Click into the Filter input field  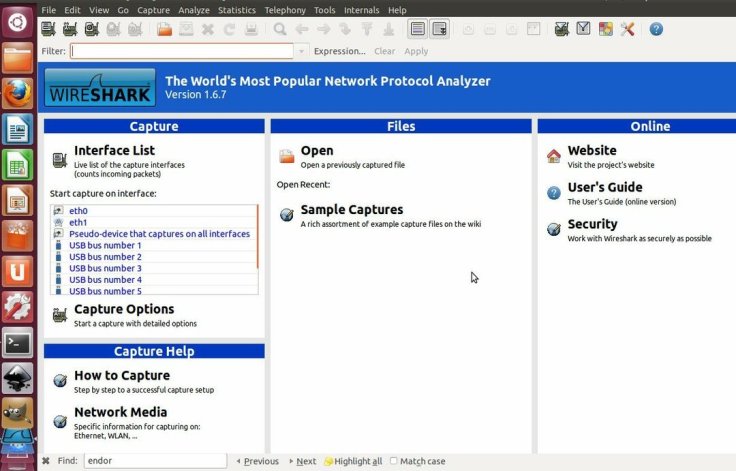click(x=182, y=51)
